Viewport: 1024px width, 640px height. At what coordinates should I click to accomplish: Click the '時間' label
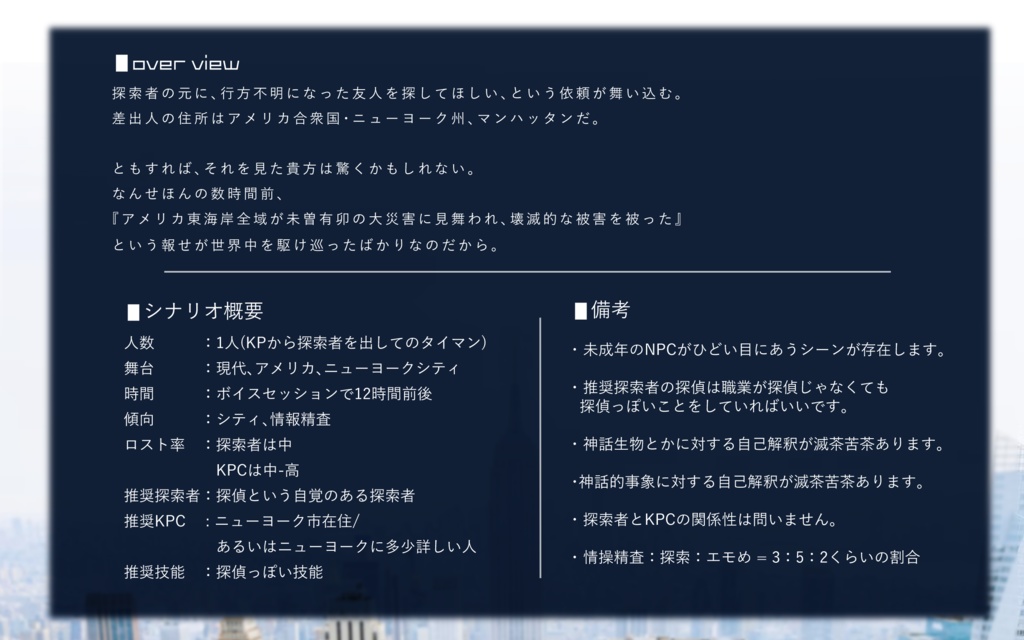(x=139, y=394)
